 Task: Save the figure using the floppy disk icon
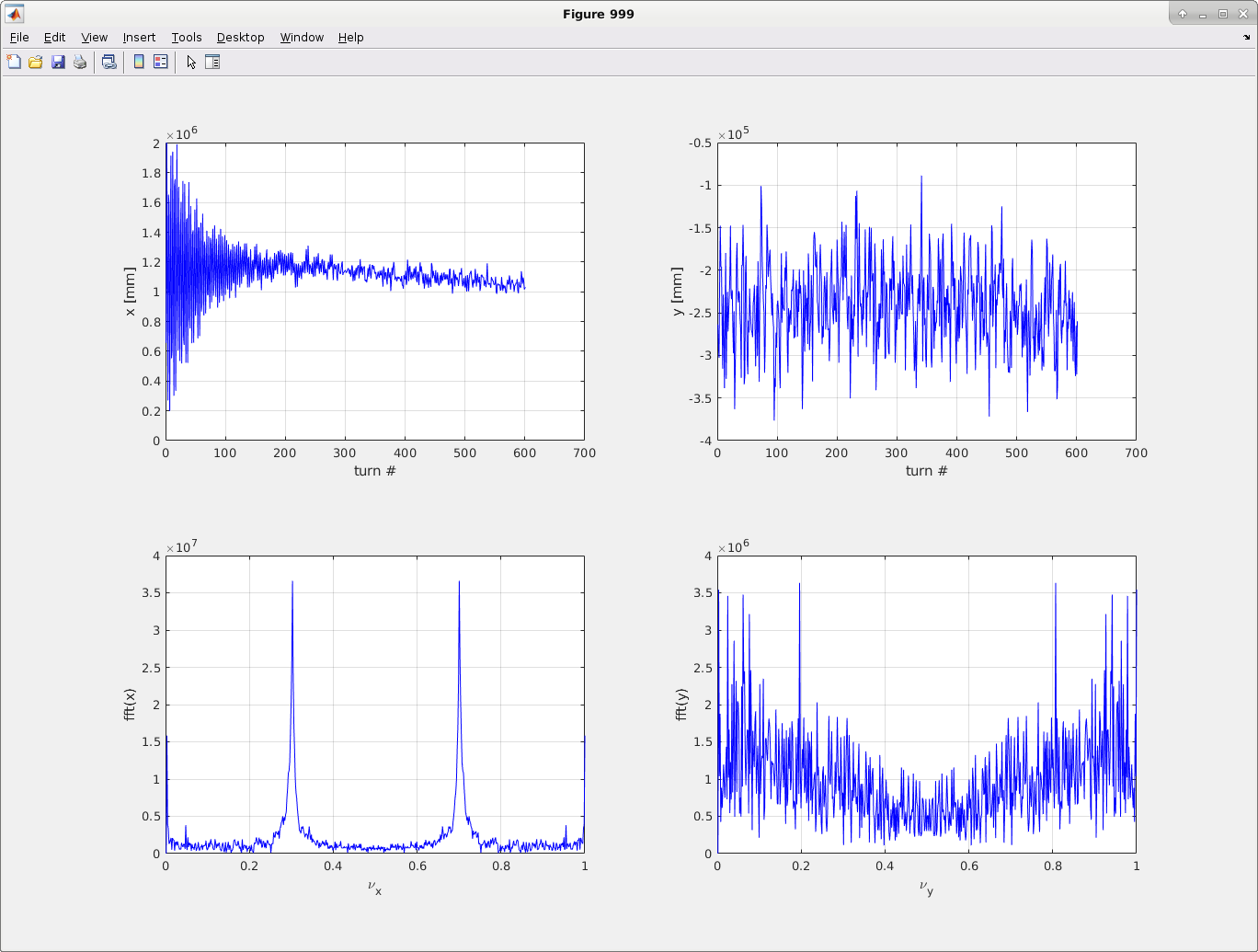pos(58,63)
